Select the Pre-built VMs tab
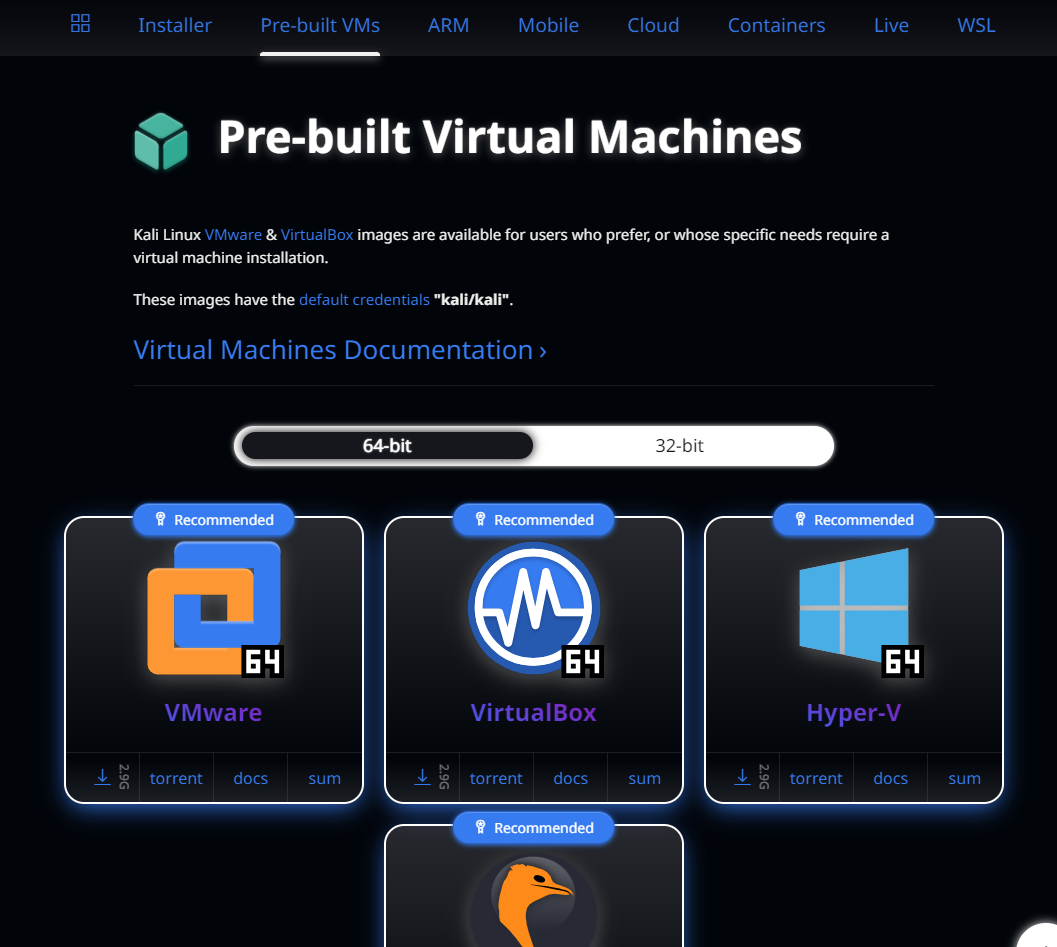Screen dimensions: 1057x947 320,26
